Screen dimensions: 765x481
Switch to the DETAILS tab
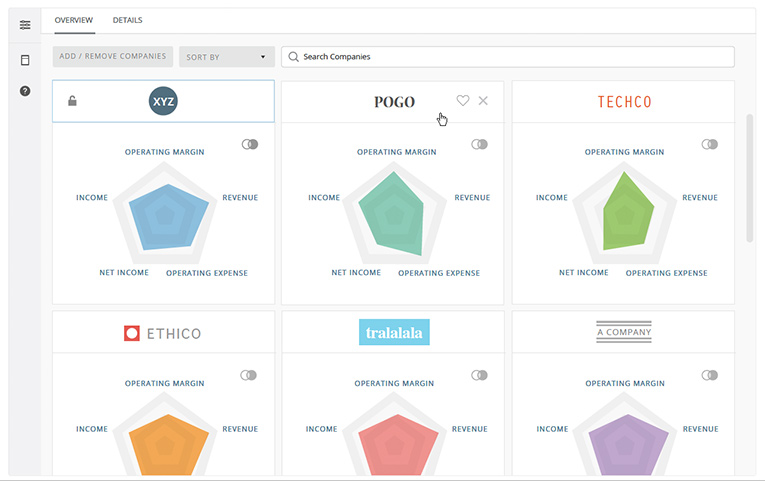[127, 20]
